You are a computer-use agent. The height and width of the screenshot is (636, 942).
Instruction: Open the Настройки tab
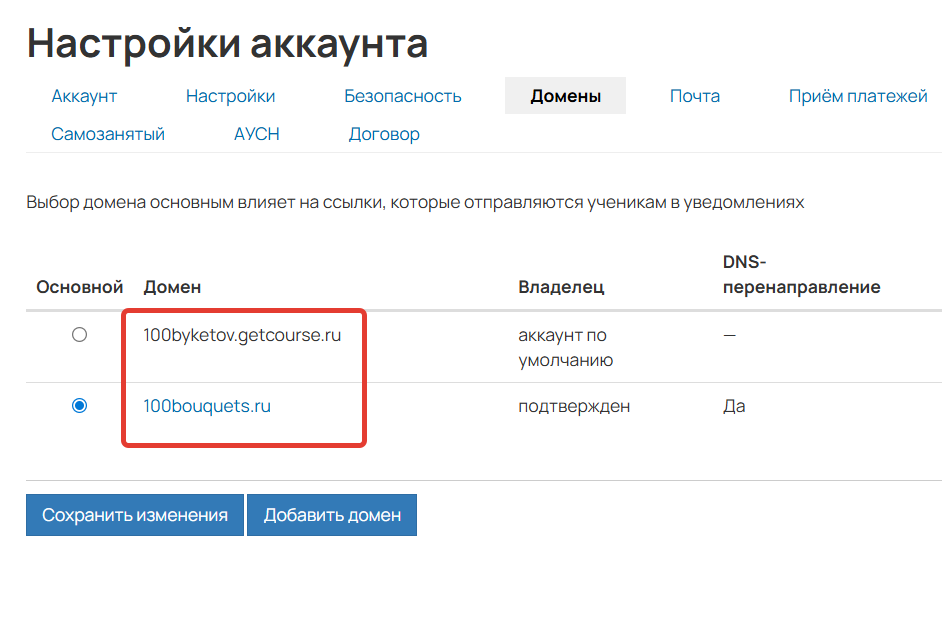pyautogui.click(x=230, y=95)
